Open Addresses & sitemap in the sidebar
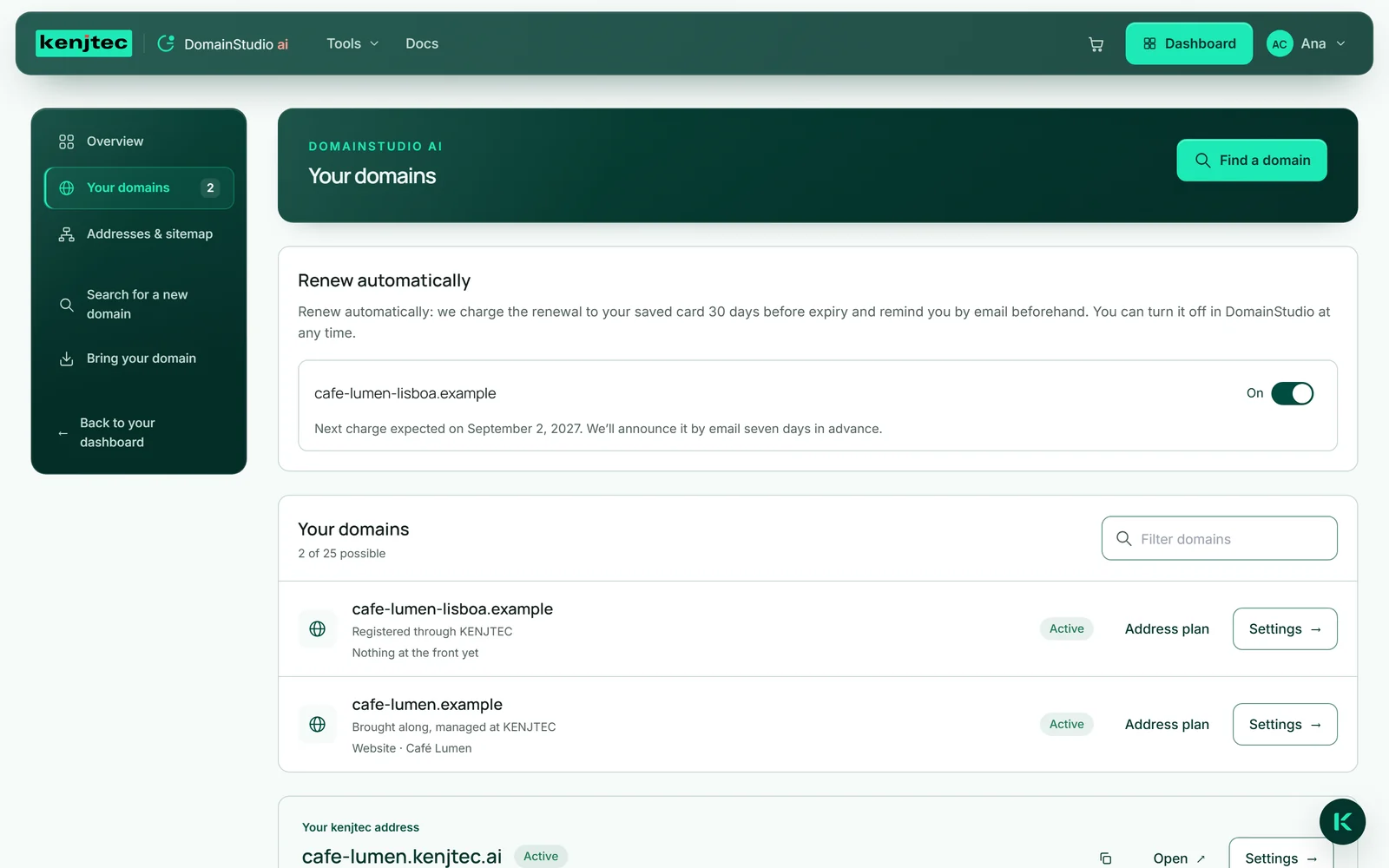This screenshot has width=1389, height=868. [139, 234]
